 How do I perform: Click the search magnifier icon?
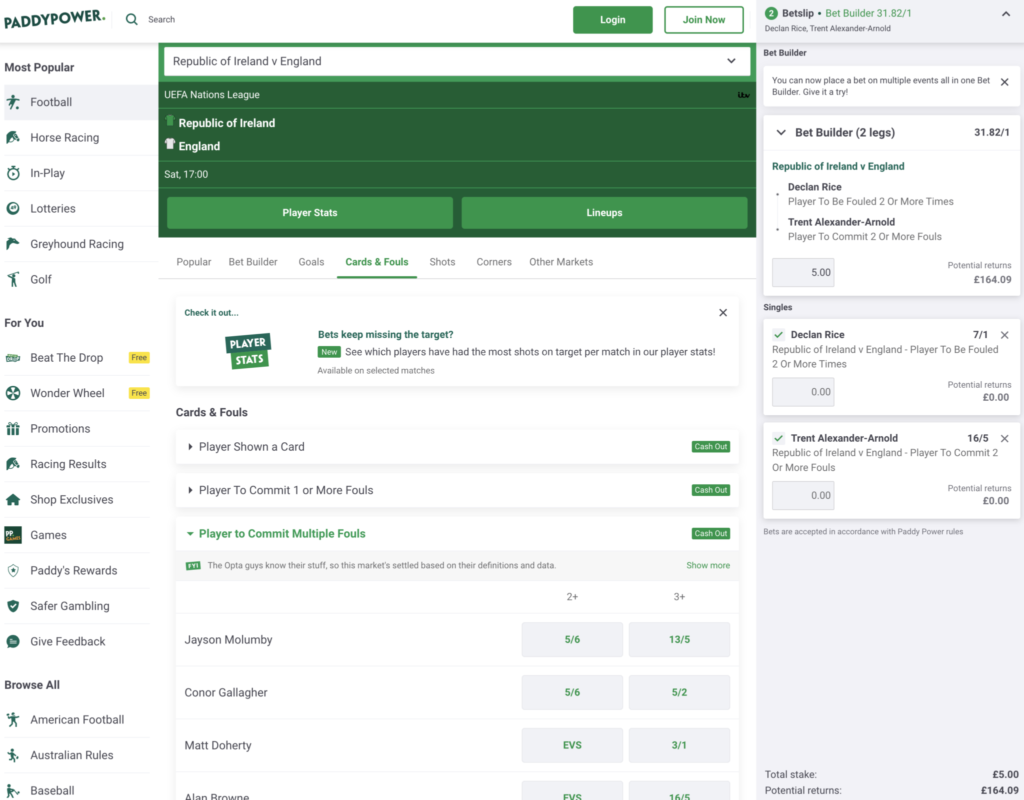tap(132, 19)
